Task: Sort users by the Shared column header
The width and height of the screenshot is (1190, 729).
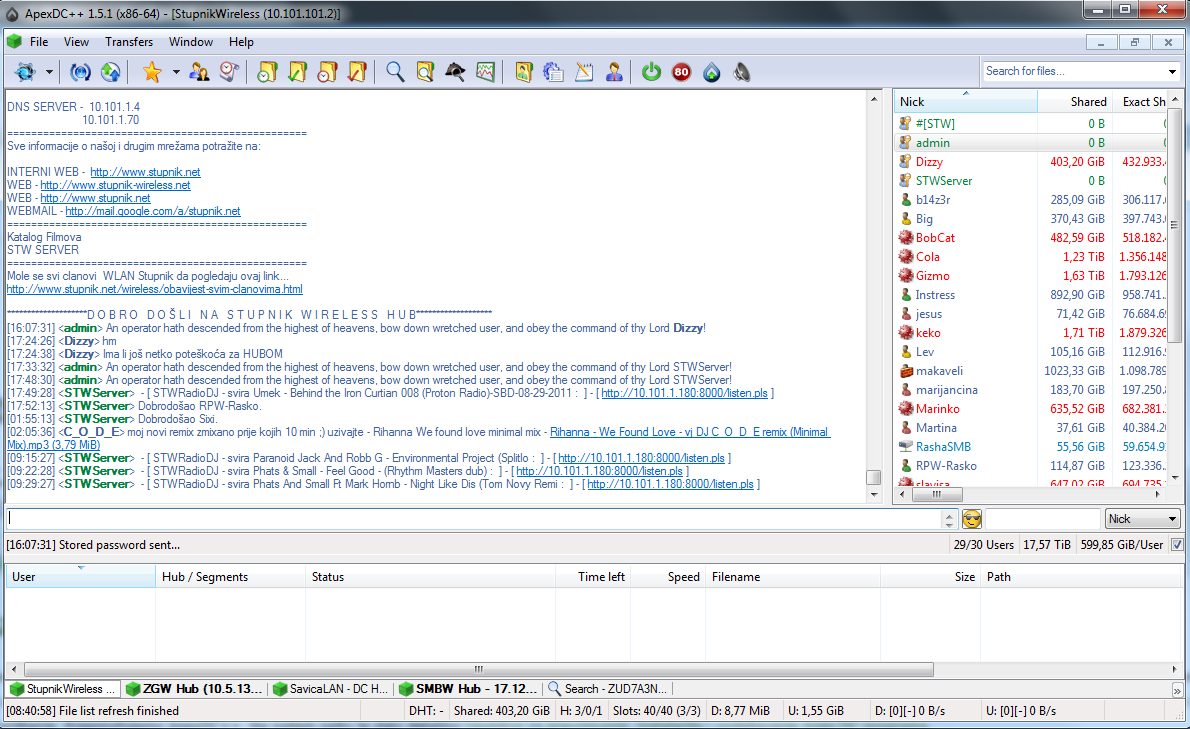Action: [x=1074, y=102]
